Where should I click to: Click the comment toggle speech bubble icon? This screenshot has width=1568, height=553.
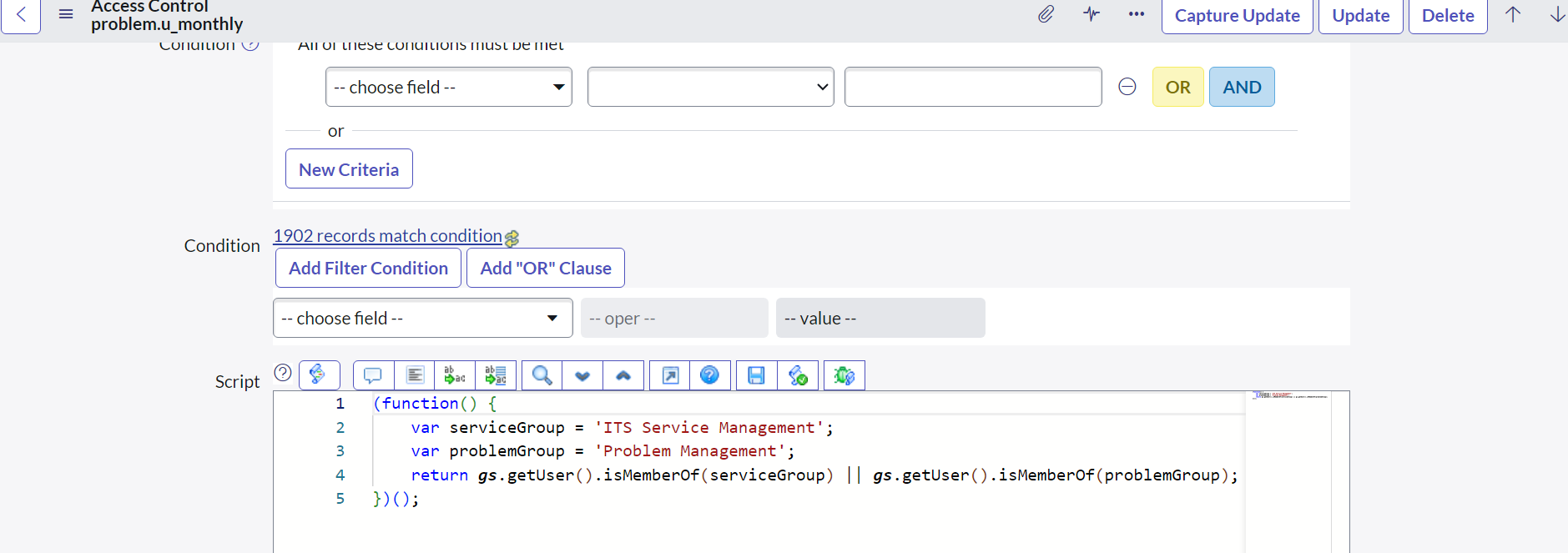click(x=373, y=375)
